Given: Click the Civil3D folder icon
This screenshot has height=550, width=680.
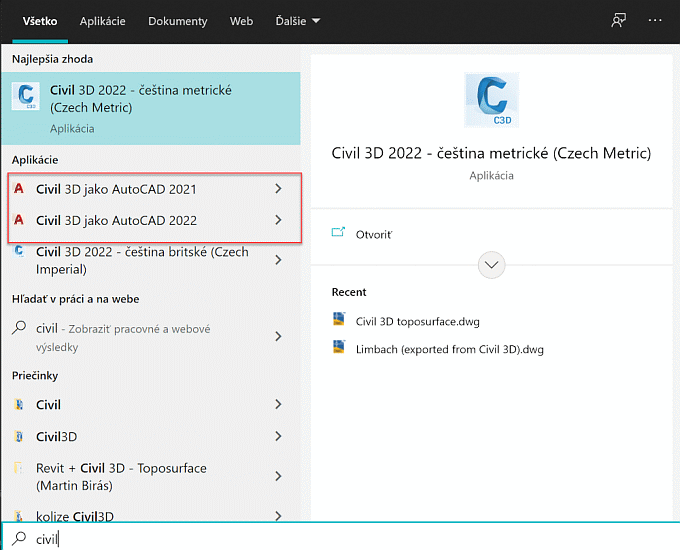Looking at the screenshot, I should point(19,436).
